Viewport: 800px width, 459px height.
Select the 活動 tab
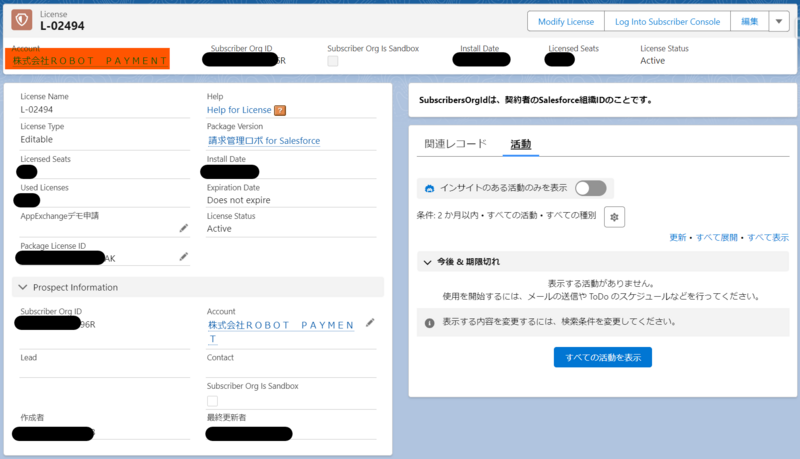click(521, 144)
